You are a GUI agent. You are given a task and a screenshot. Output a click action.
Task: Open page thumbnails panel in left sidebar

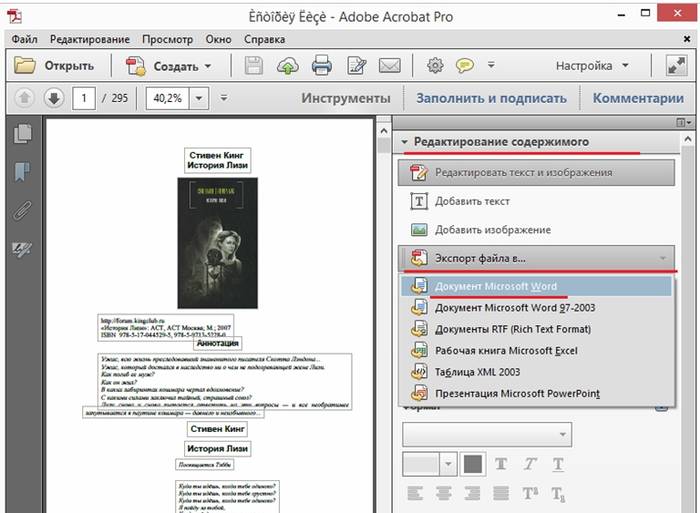pyautogui.click(x=21, y=134)
